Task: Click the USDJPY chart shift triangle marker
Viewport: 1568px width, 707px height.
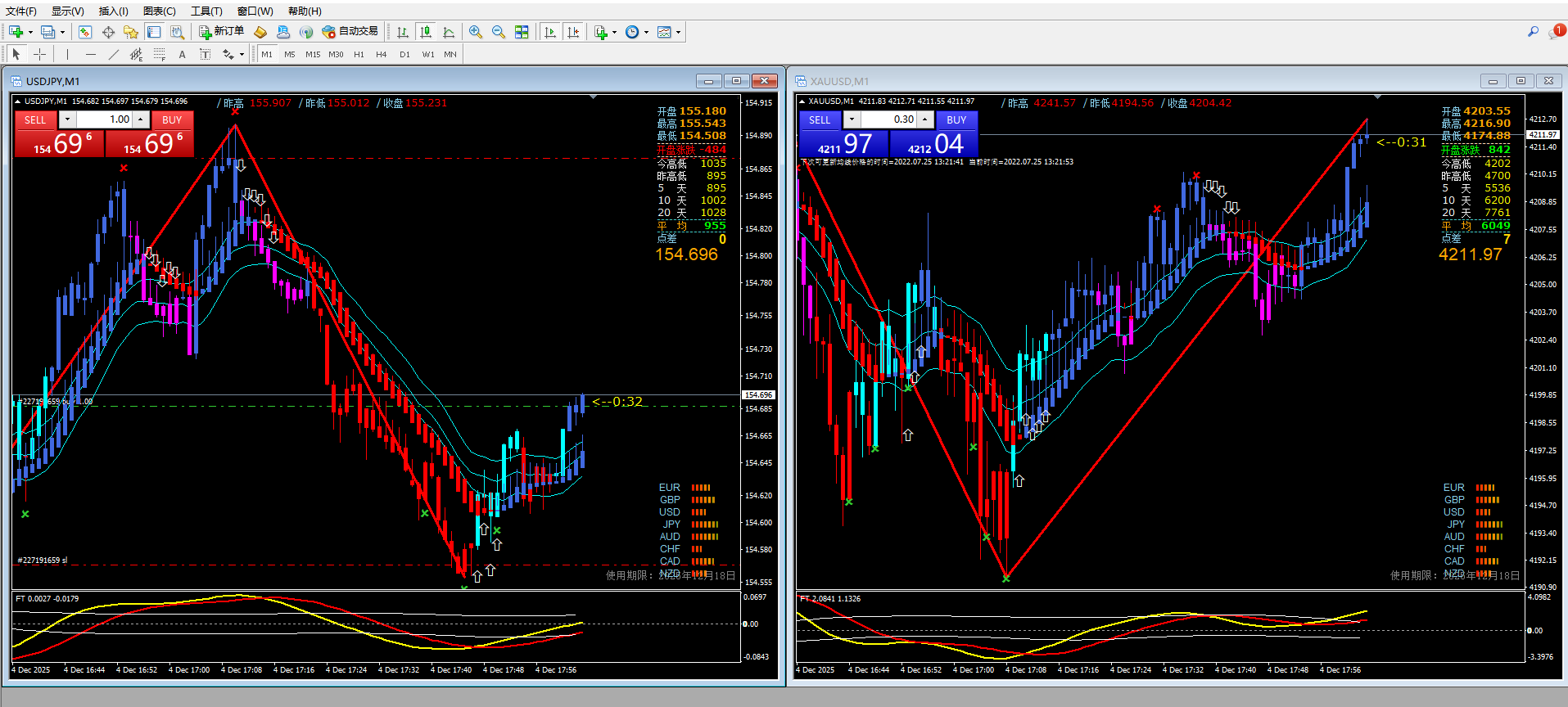Action: tap(592, 97)
